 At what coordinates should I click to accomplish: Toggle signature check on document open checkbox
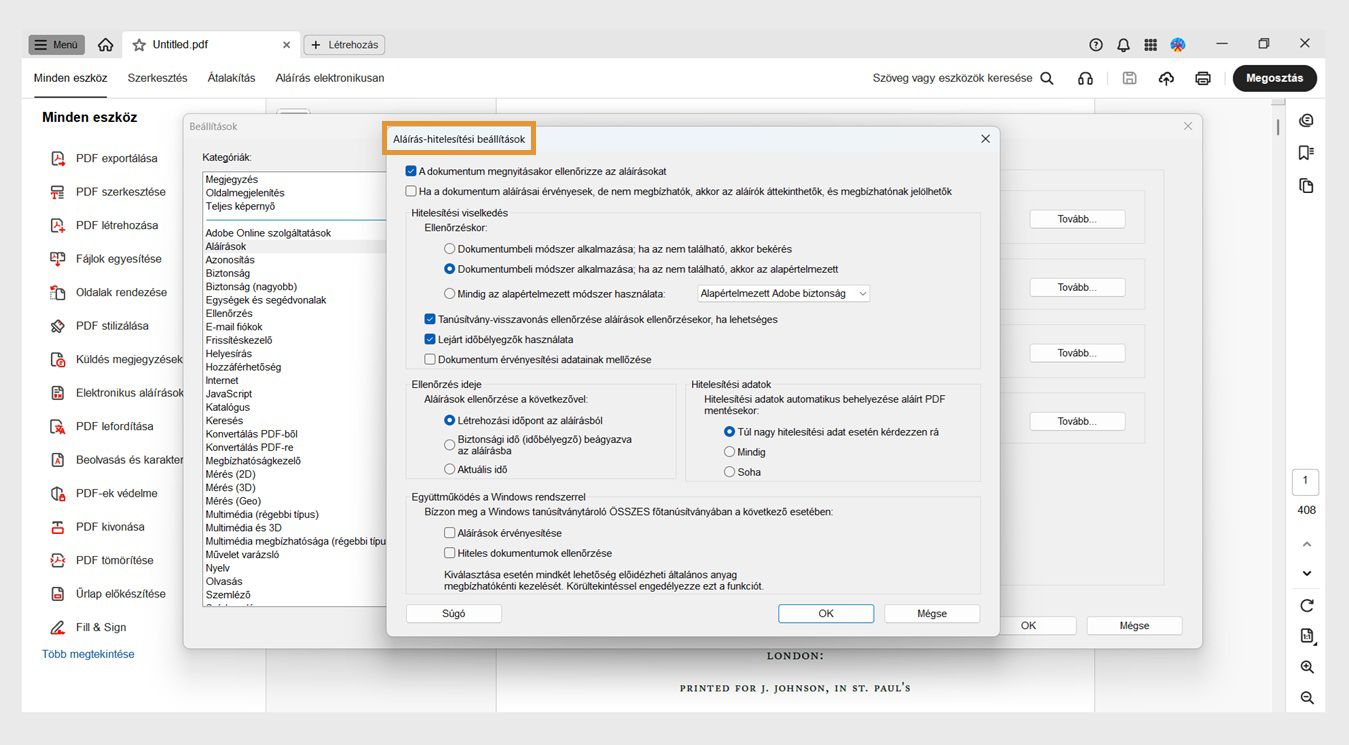411,172
